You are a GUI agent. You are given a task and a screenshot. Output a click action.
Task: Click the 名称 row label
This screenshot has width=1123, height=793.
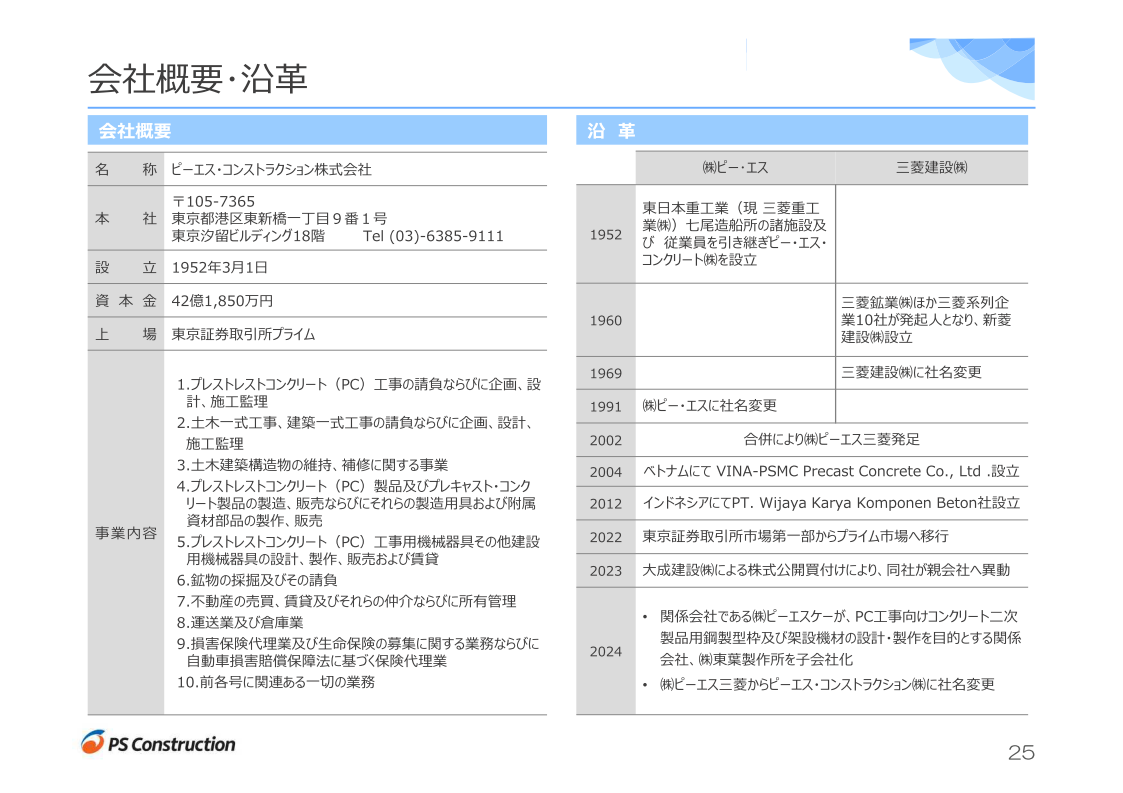(x=126, y=170)
